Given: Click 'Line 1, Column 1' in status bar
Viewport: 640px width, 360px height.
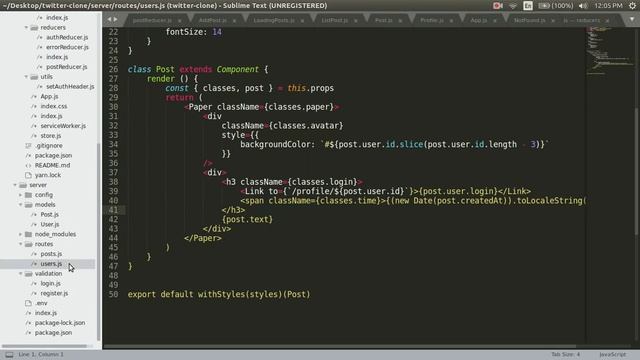Looking at the screenshot, I should [41, 355].
